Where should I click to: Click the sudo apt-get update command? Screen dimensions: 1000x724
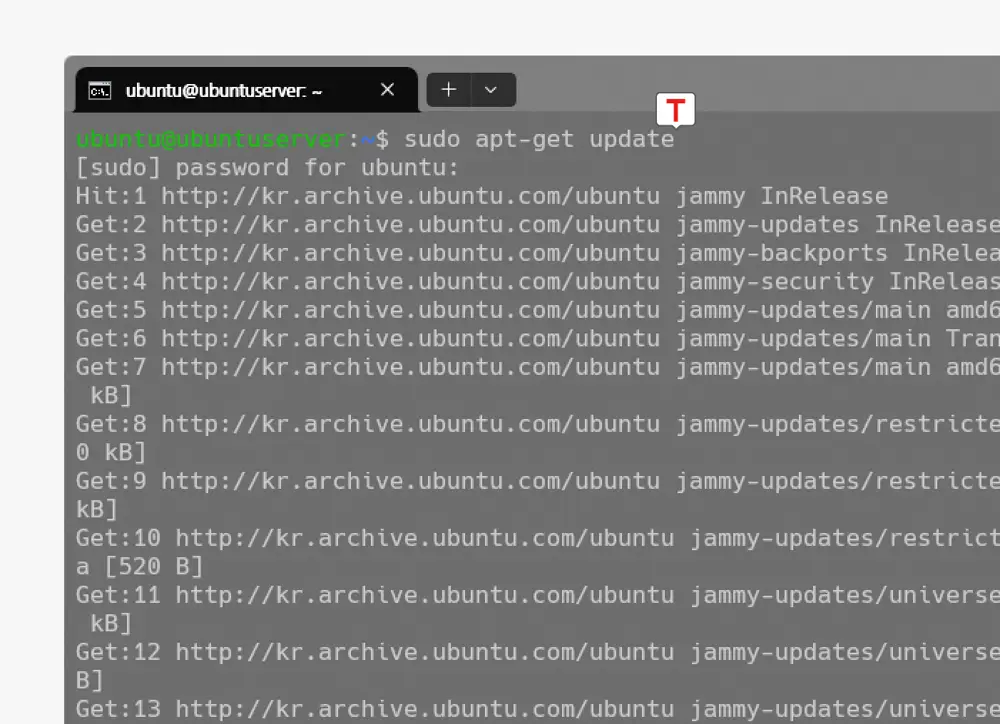(x=539, y=139)
